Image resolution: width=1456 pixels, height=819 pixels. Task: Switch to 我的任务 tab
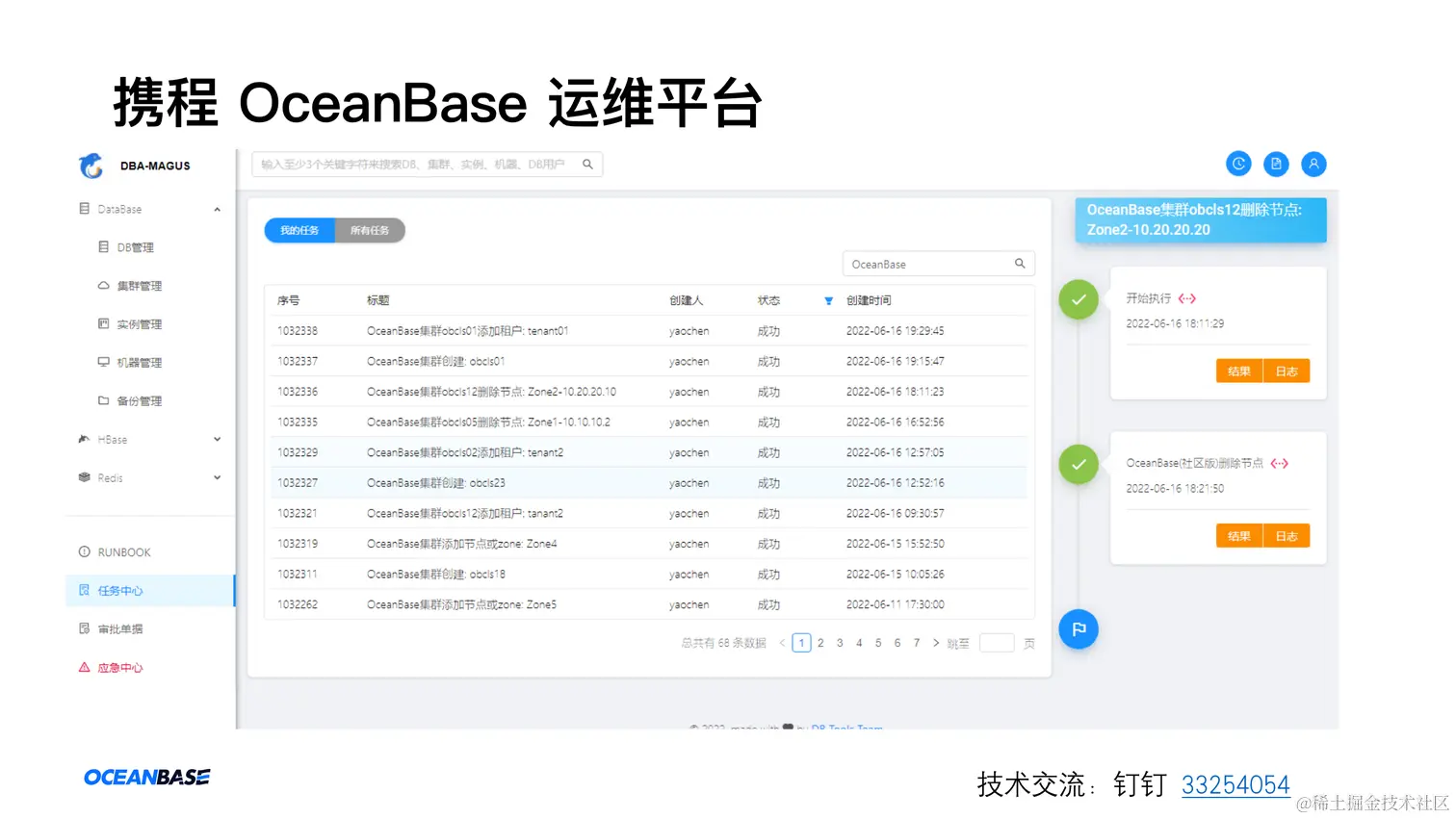tap(299, 230)
